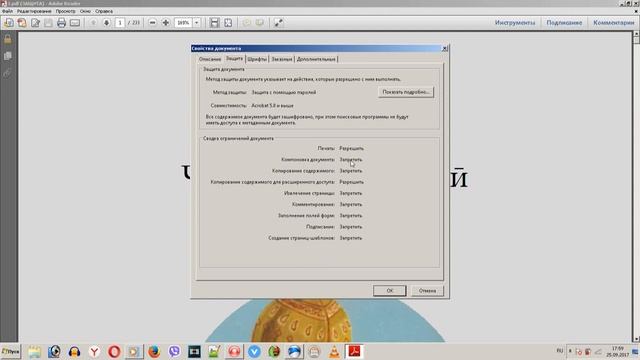640x360 pixels.
Task: Click the Отмена button
Action: pyautogui.click(x=427, y=291)
